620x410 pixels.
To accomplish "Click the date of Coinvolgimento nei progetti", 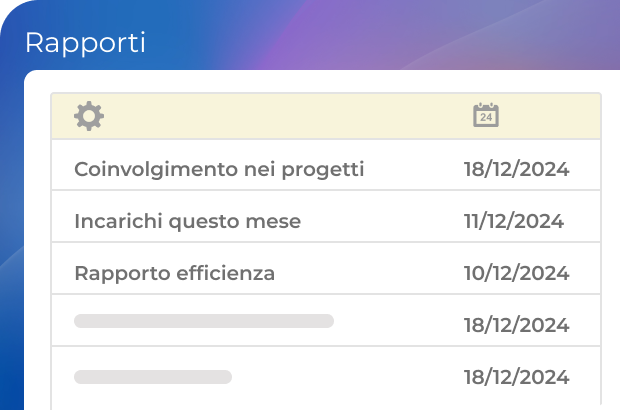I will click(516, 169).
